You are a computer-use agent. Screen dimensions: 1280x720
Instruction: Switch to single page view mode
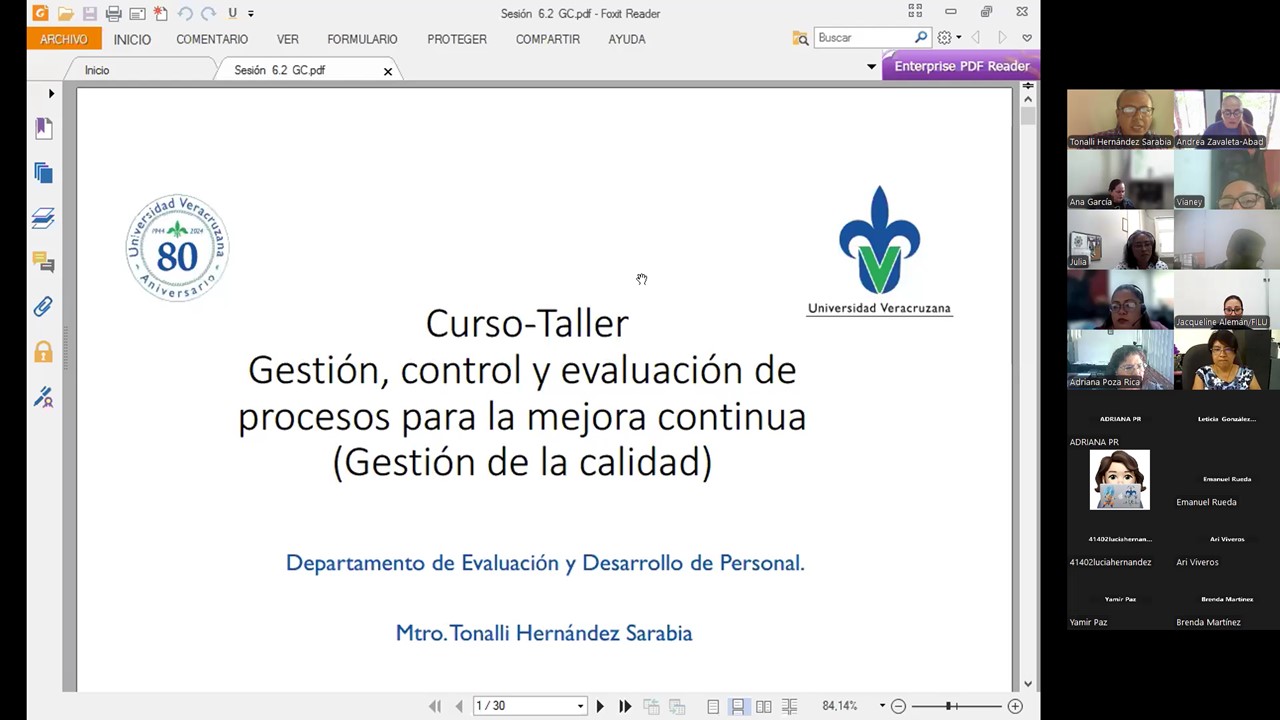(713, 706)
